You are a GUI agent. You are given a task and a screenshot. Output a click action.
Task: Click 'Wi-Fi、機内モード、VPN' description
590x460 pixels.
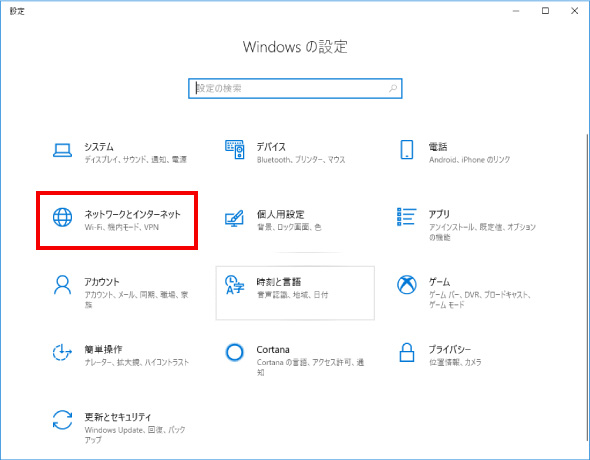click(122, 227)
